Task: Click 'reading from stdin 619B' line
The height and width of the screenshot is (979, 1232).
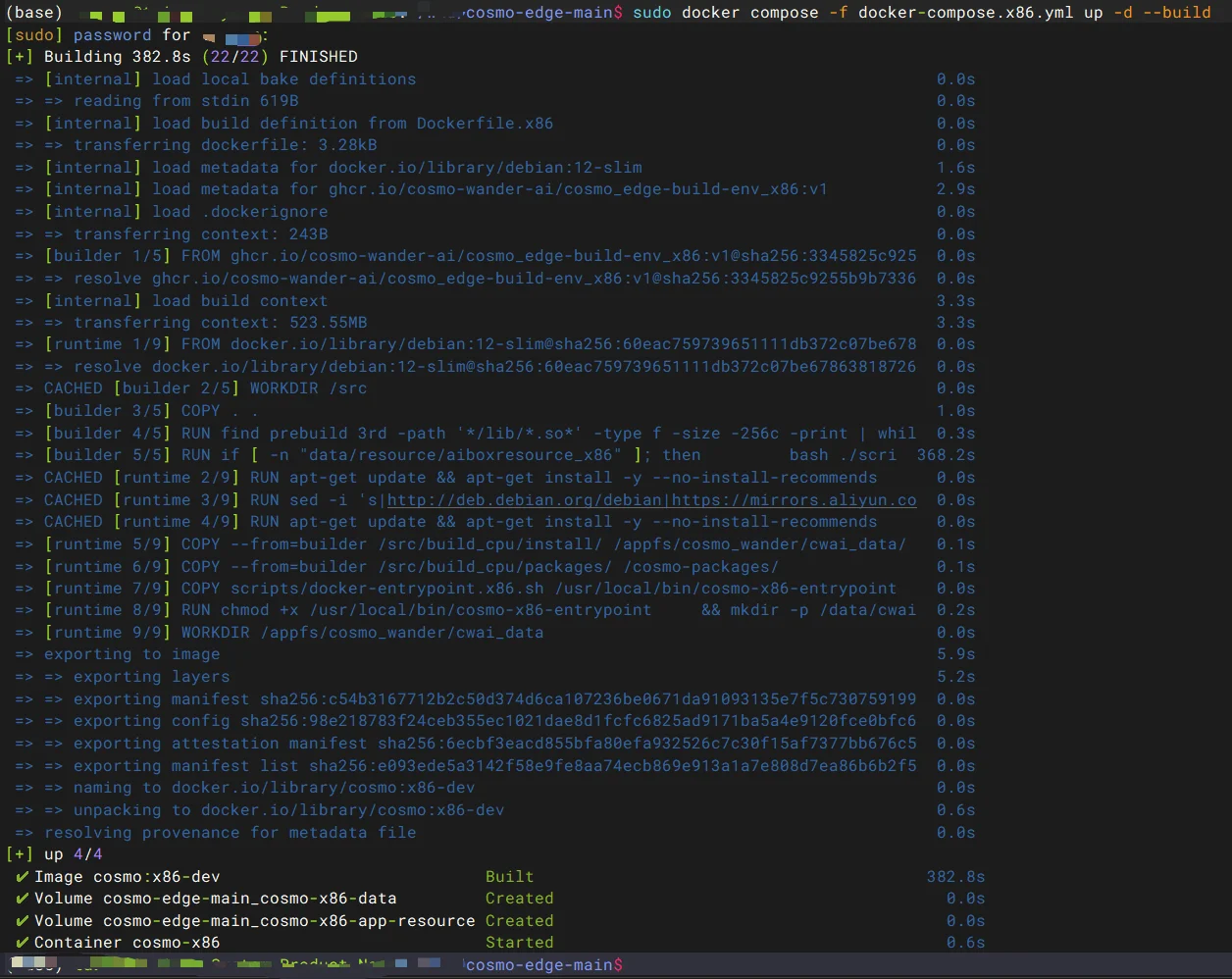Action: [x=186, y=100]
